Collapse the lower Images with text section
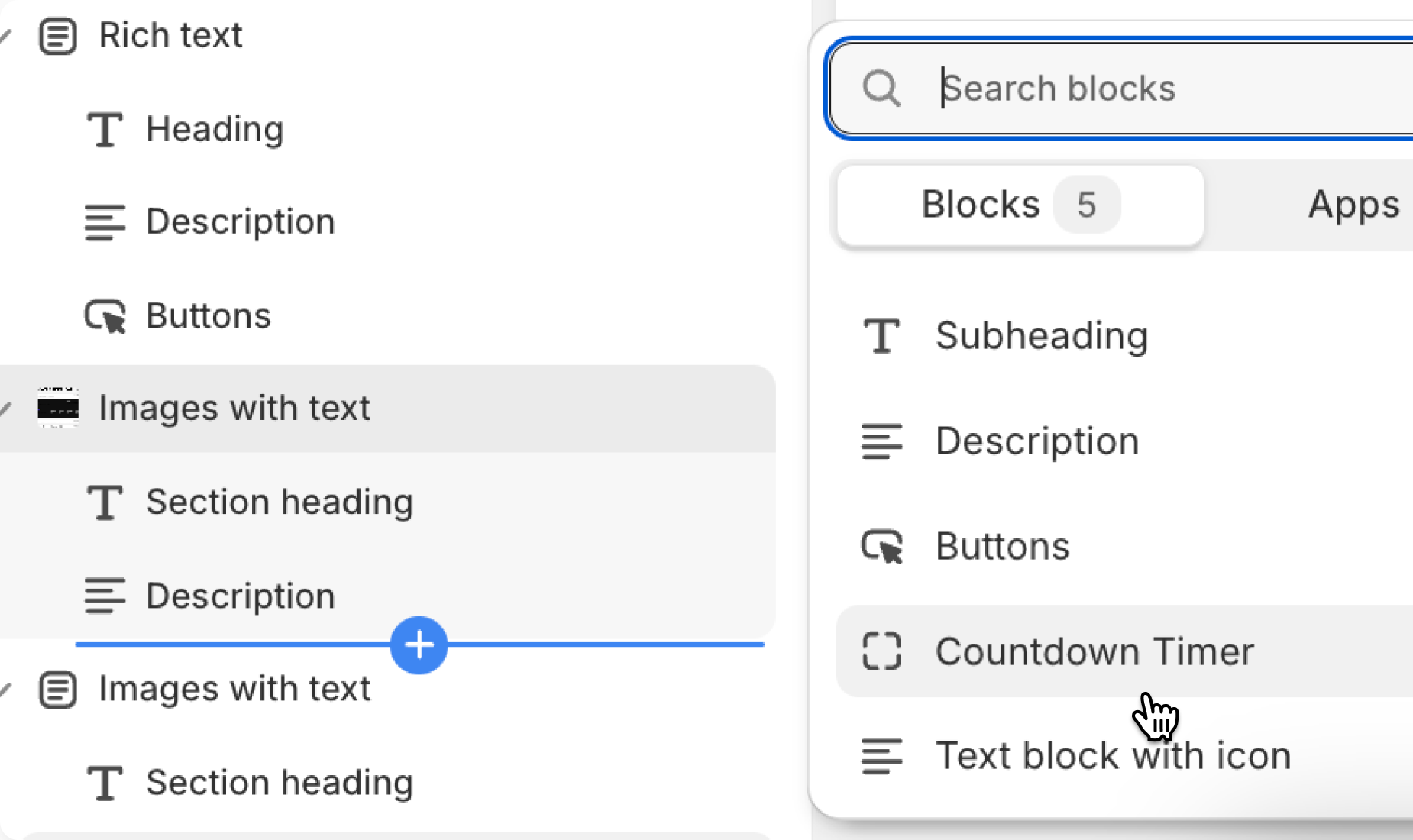 (5, 690)
